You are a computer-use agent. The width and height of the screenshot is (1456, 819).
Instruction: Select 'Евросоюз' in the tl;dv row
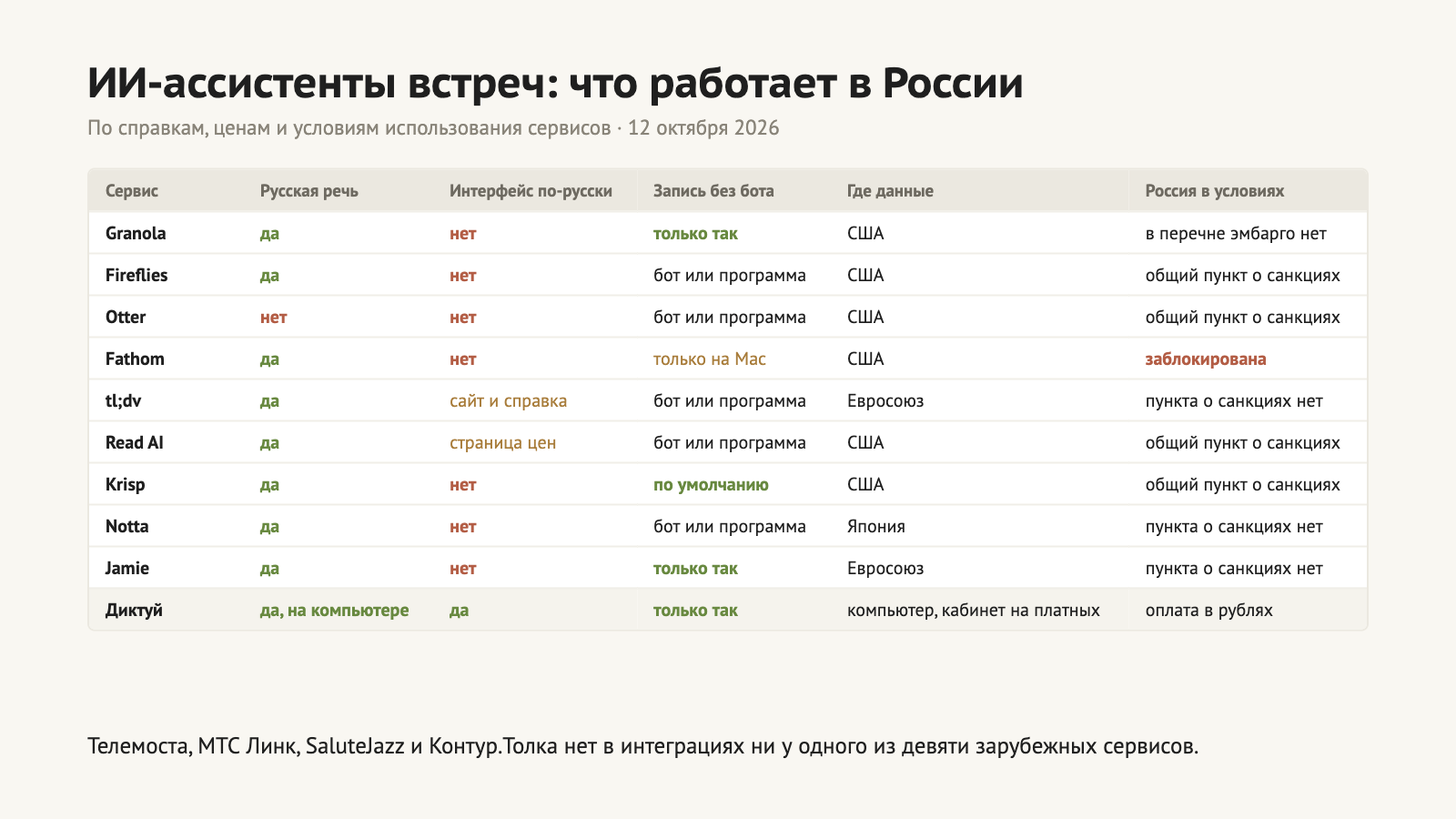[x=885, y=400]
